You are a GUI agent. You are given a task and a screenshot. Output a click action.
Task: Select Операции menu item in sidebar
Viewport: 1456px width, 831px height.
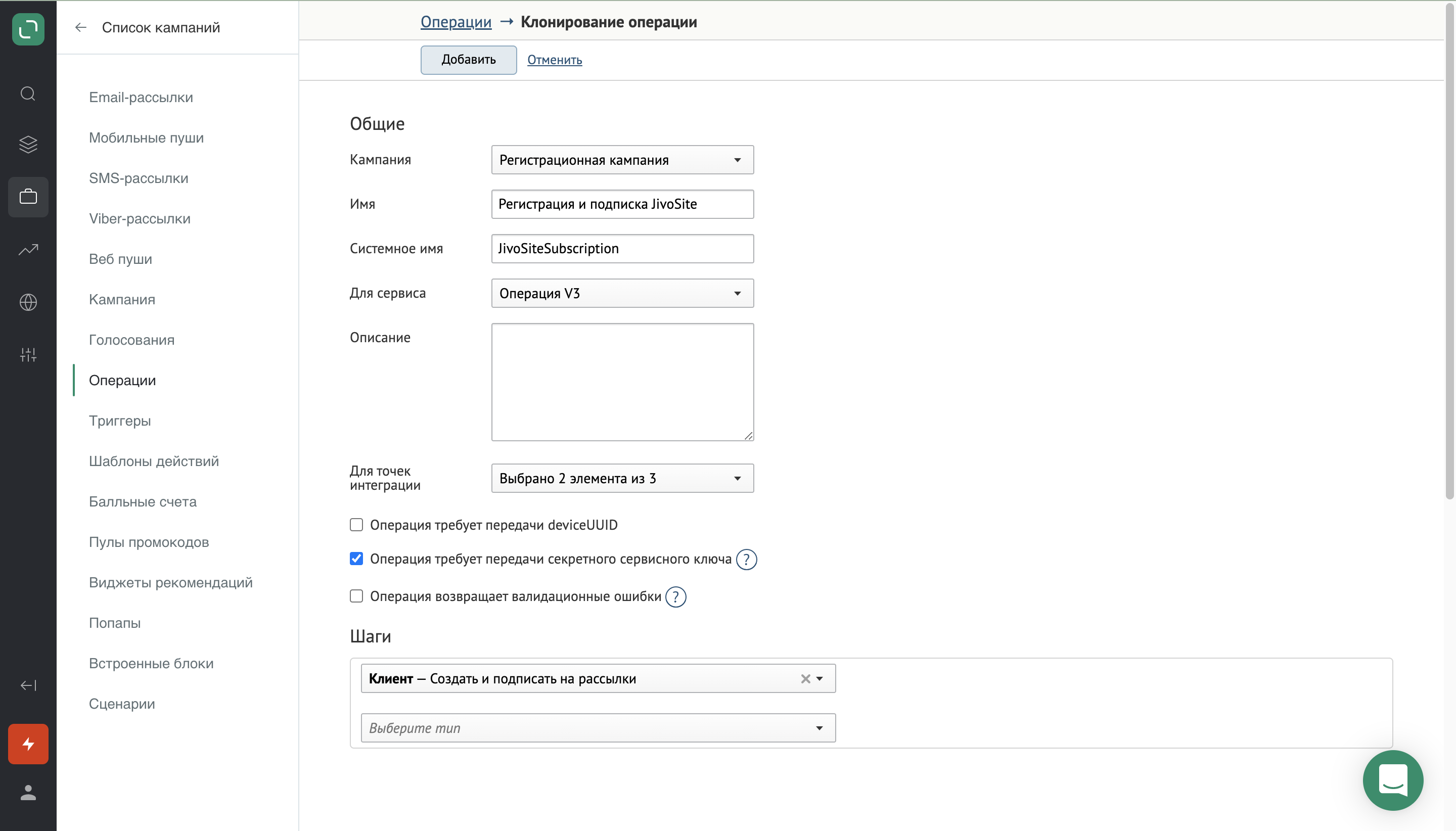(x=123, y=381)
